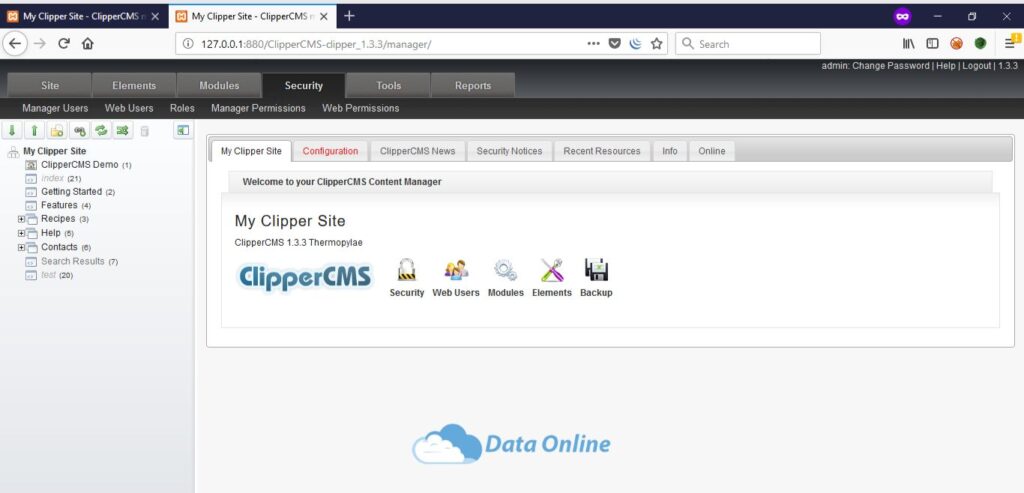Go to the browser Home page

(x=88, y=44)
